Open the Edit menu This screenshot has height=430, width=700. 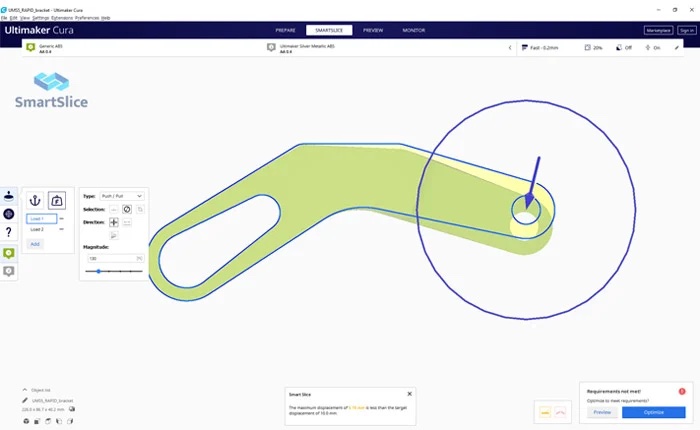tap(14, 18)
